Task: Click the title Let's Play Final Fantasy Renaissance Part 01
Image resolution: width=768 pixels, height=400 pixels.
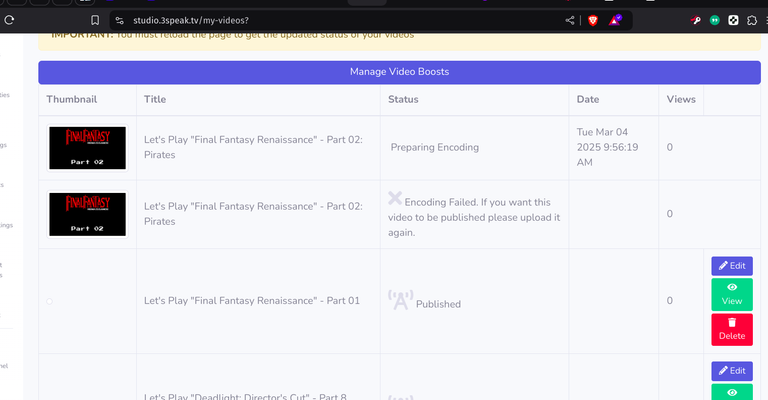Action: (252, 301)
